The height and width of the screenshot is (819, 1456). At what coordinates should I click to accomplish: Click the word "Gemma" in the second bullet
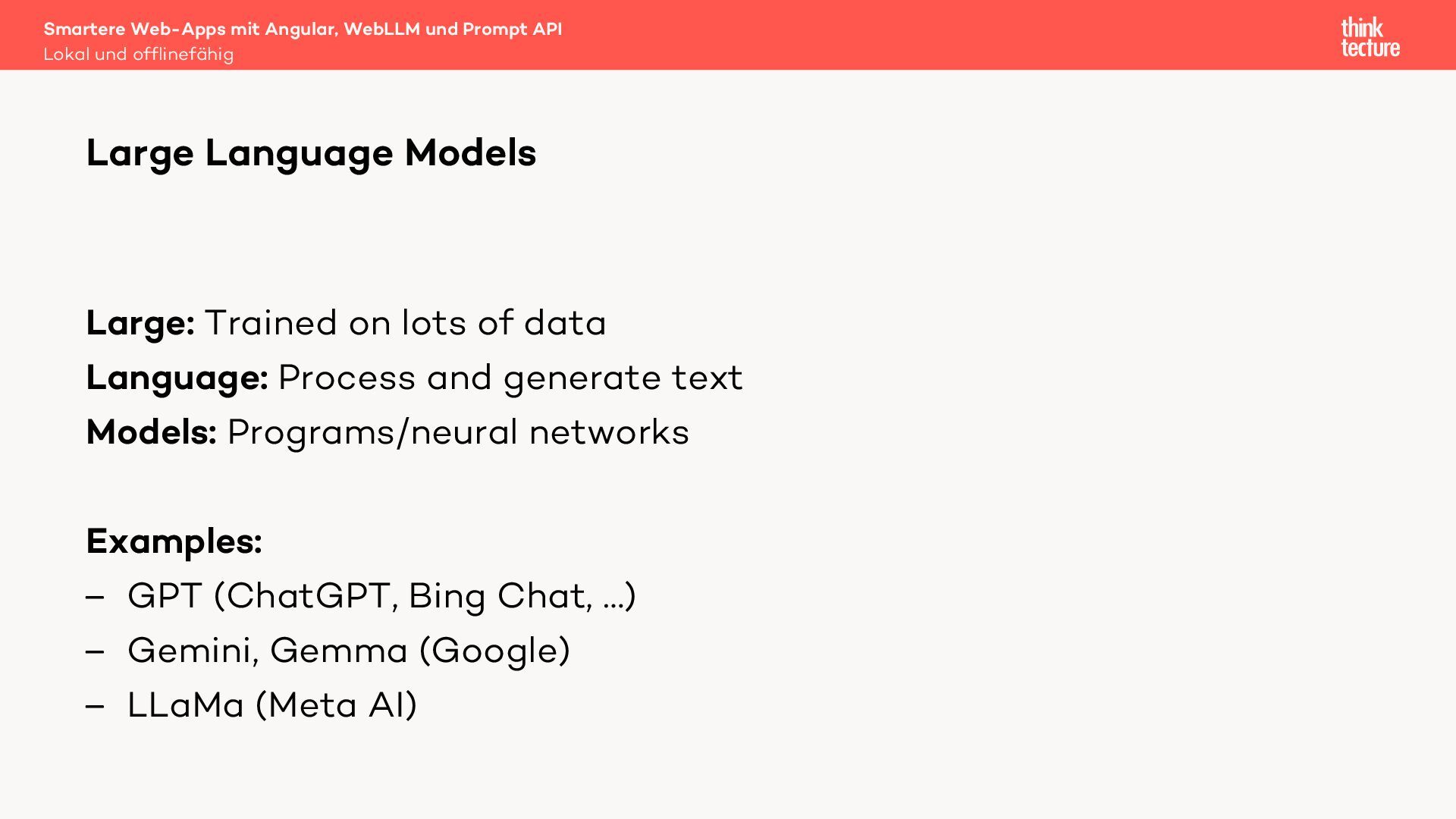point(339,651)
